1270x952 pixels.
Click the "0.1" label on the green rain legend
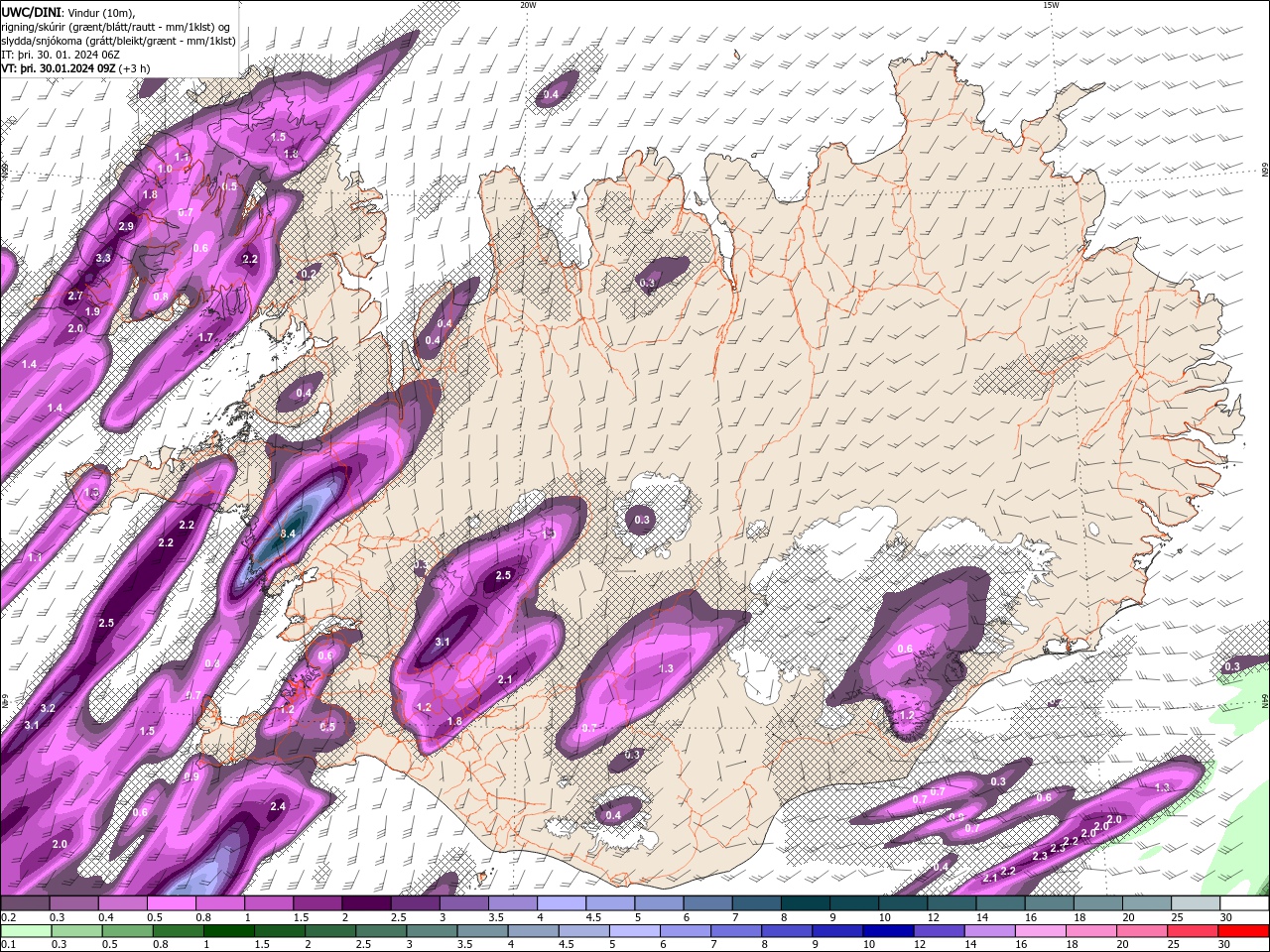coord(8,944)
